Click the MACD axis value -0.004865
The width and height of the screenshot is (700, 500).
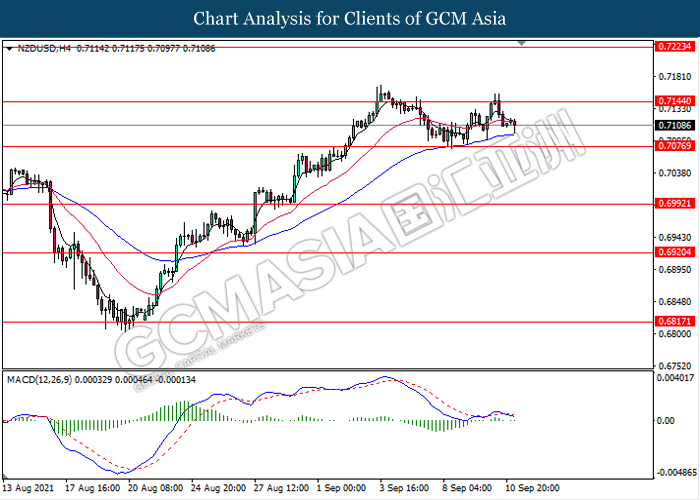point(676,472)
